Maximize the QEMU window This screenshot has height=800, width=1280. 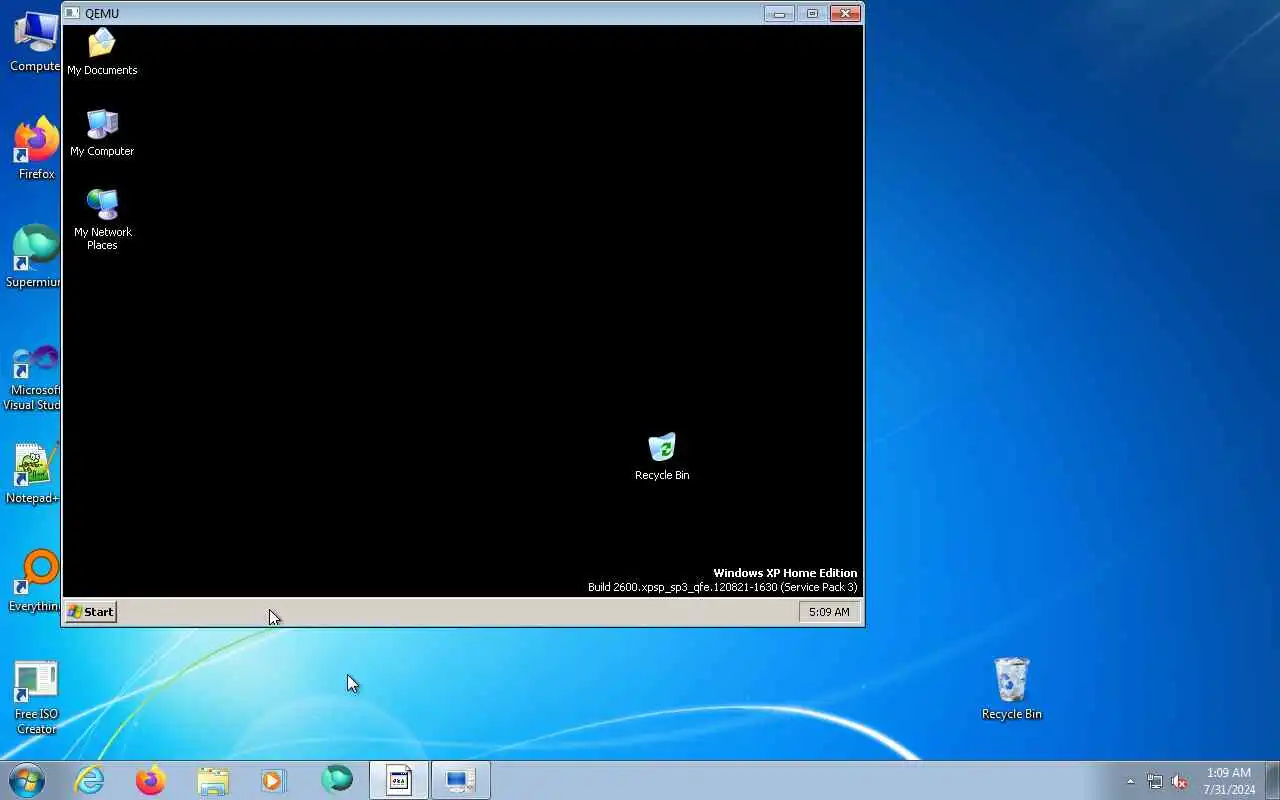(812, 14)
